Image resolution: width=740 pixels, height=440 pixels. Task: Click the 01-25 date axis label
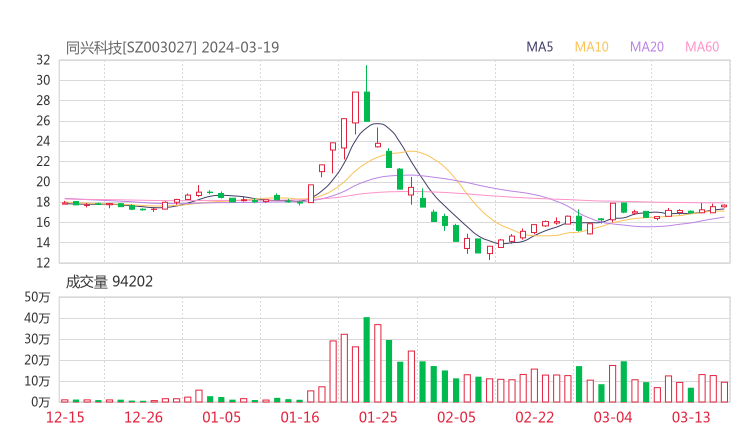tap(378, 417)
